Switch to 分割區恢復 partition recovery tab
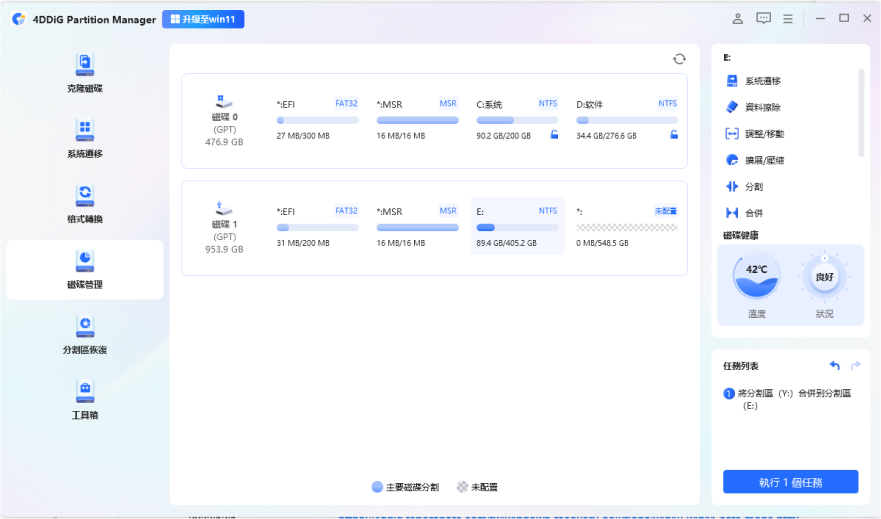Screen dimensions: 881x519 pyautogui.click(x=85, y=336)
